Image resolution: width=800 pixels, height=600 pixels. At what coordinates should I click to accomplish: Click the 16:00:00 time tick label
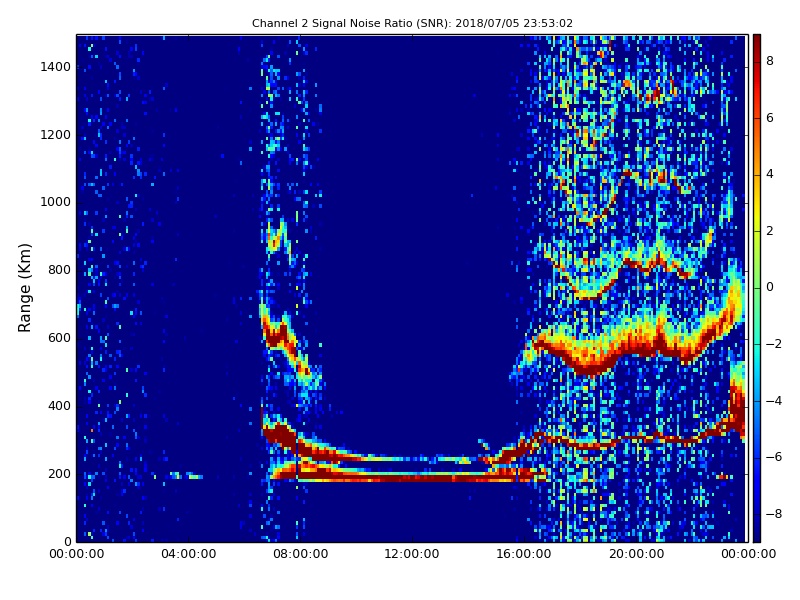pos(524,554)
